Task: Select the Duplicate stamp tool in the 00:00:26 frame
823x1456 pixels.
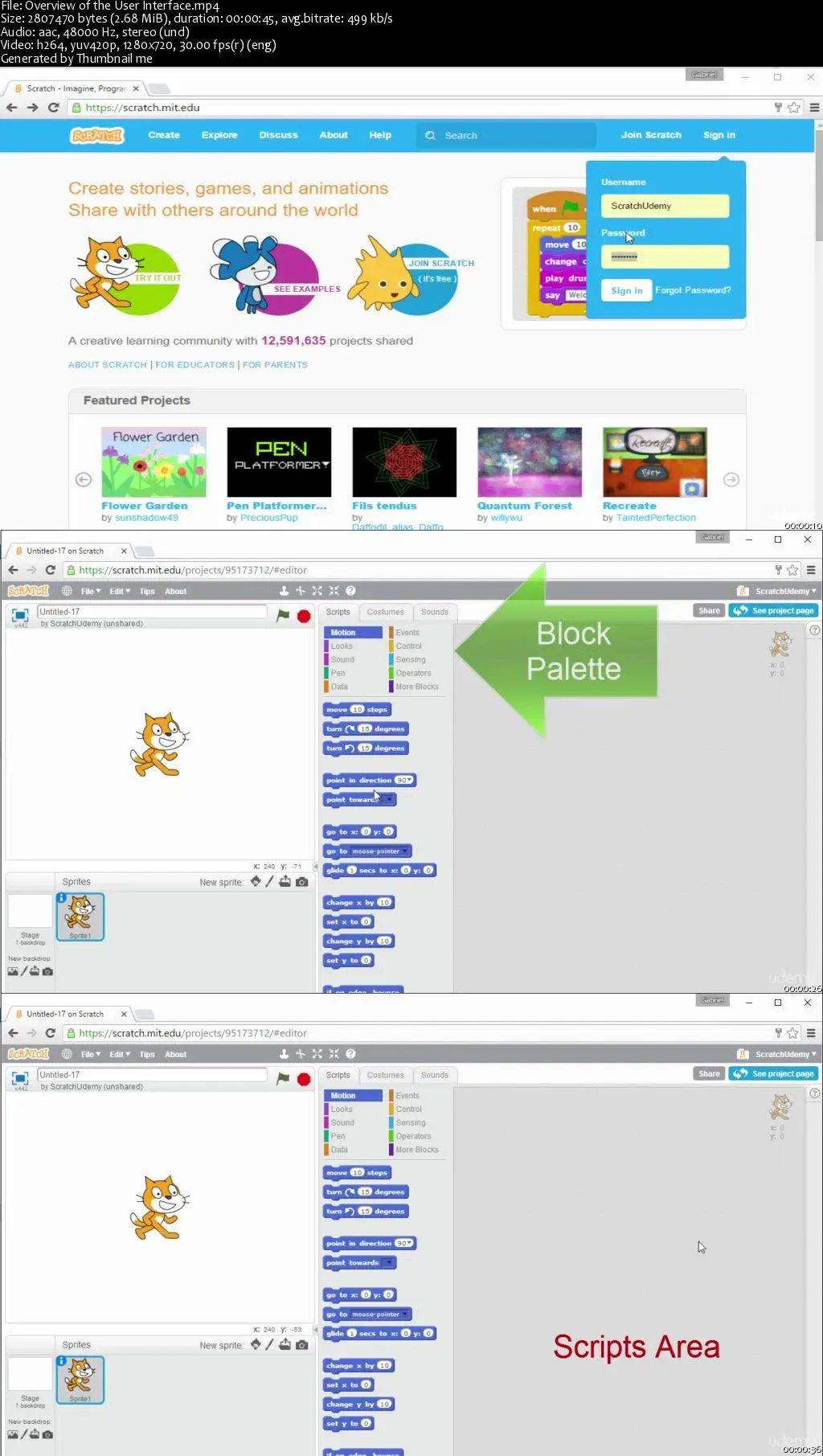Action: click(x=284, y=591)
